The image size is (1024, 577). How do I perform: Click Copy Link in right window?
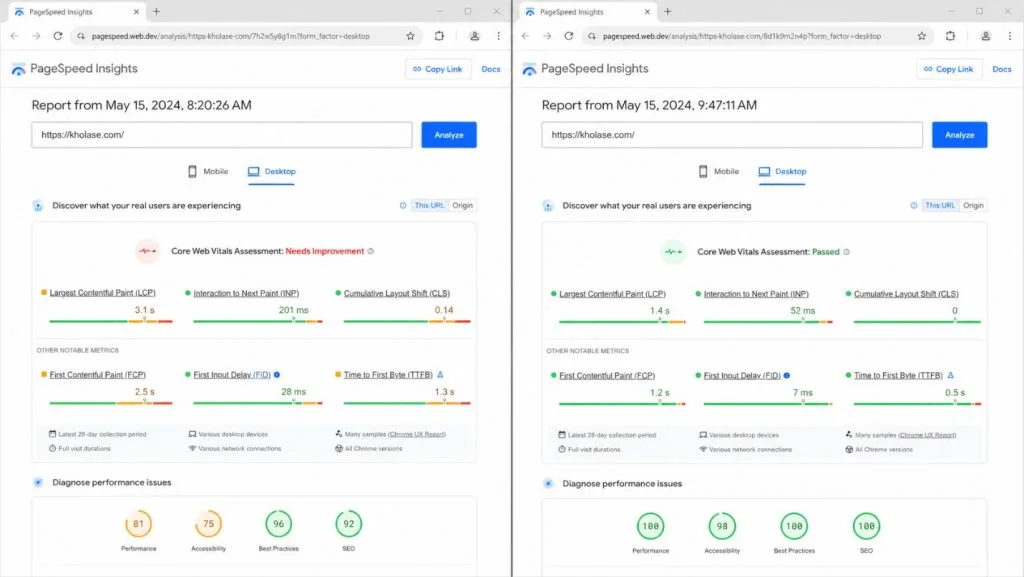948,69
